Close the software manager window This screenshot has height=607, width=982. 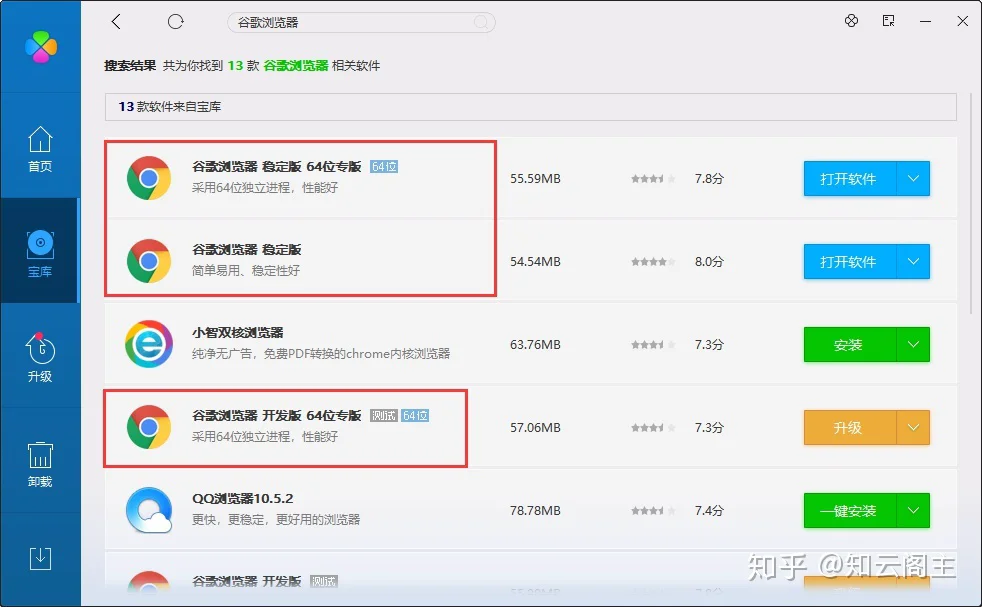point(963,21)
